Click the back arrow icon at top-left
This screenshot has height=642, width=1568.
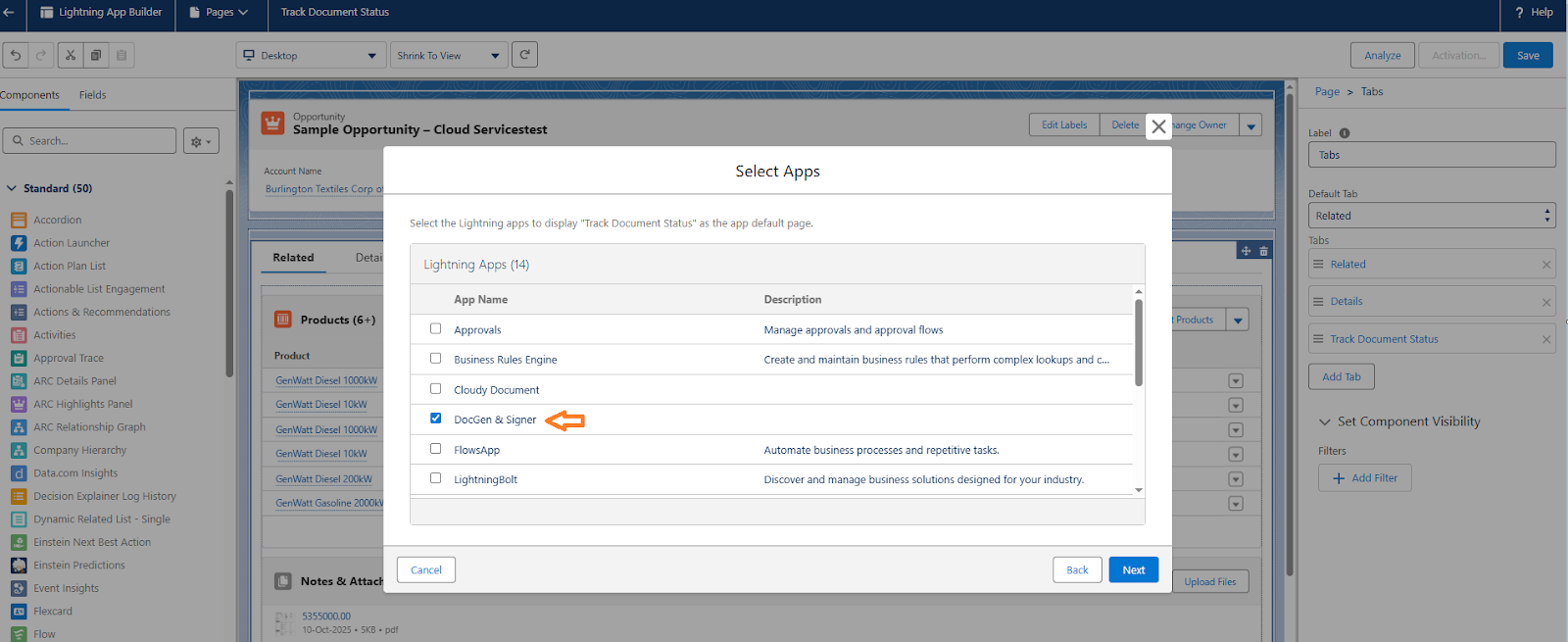tap(9, 13)
